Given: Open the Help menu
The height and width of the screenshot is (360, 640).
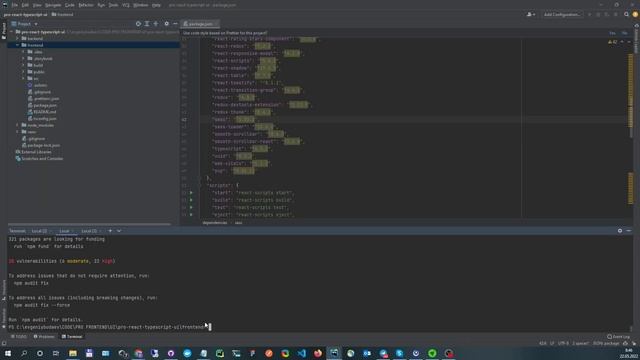Looking at the screenshot, I should [156, 5].
